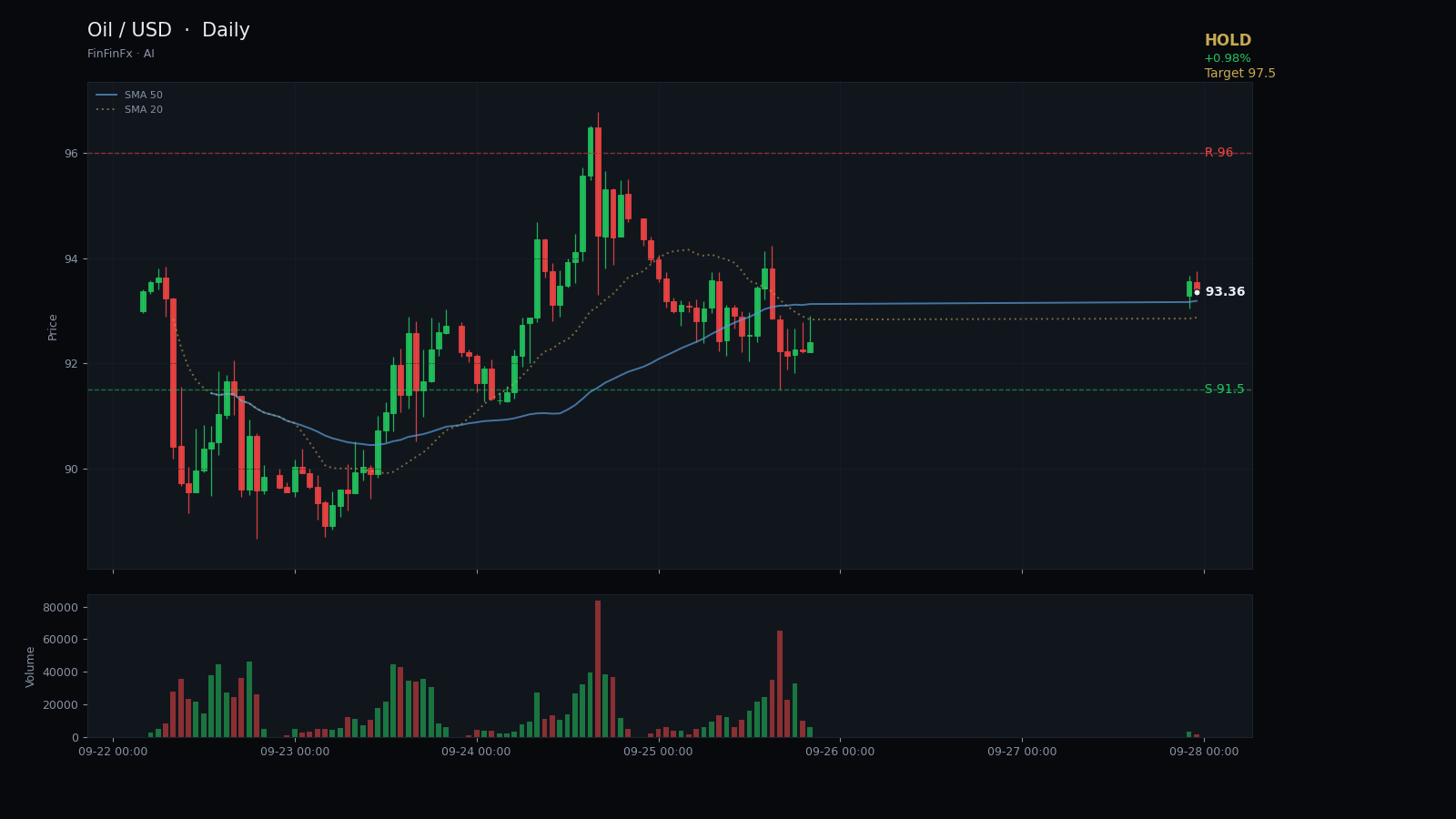Click the Volume axis title
The image size is (1456, 819).
click(30, 666)
